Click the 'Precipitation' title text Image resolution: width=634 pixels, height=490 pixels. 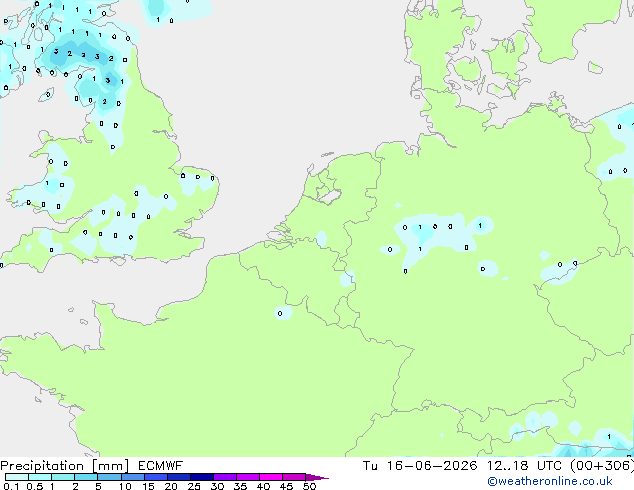point(42,466)
